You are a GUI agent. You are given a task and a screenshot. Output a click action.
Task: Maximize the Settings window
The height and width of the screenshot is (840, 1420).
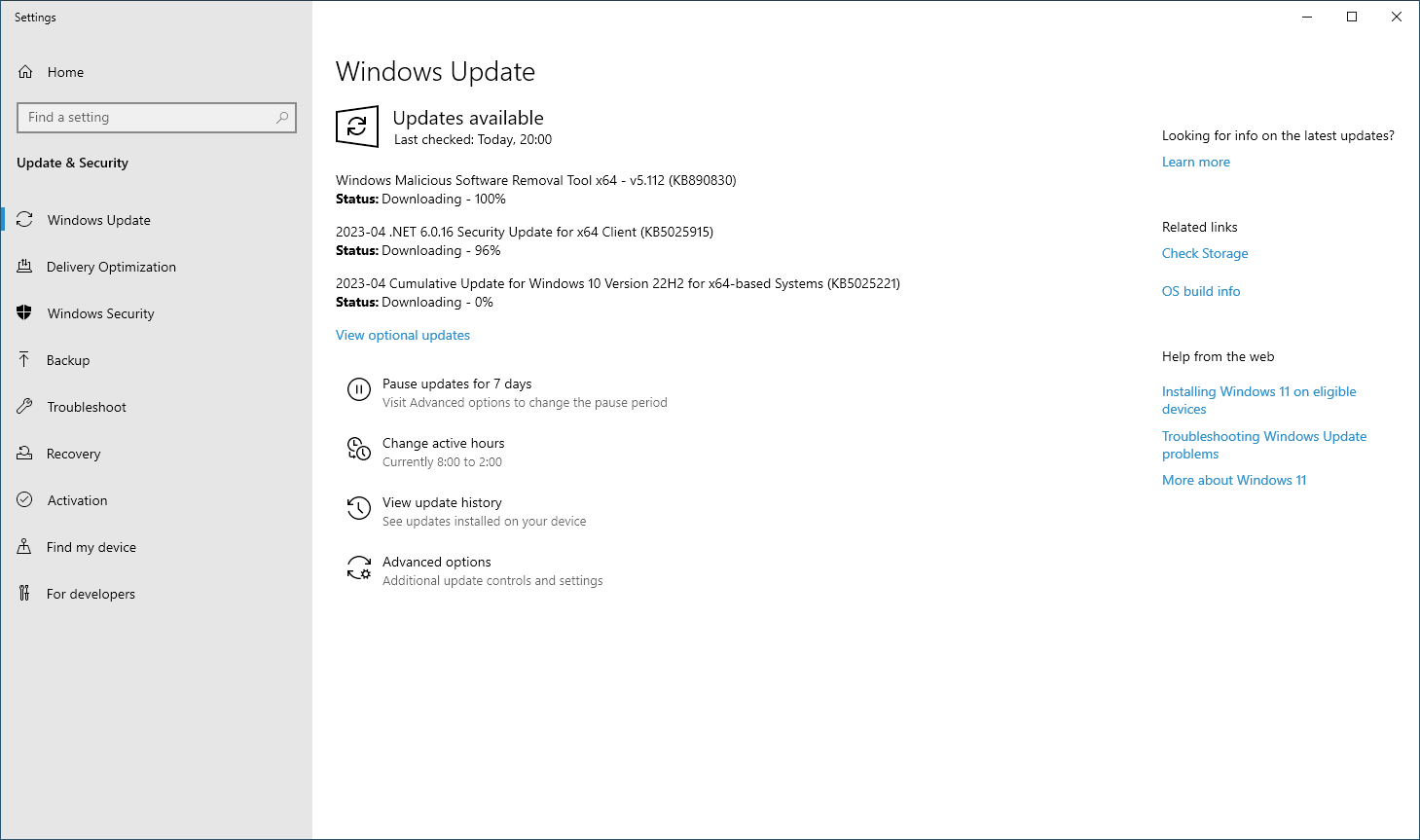click(x=1352, y=17)
